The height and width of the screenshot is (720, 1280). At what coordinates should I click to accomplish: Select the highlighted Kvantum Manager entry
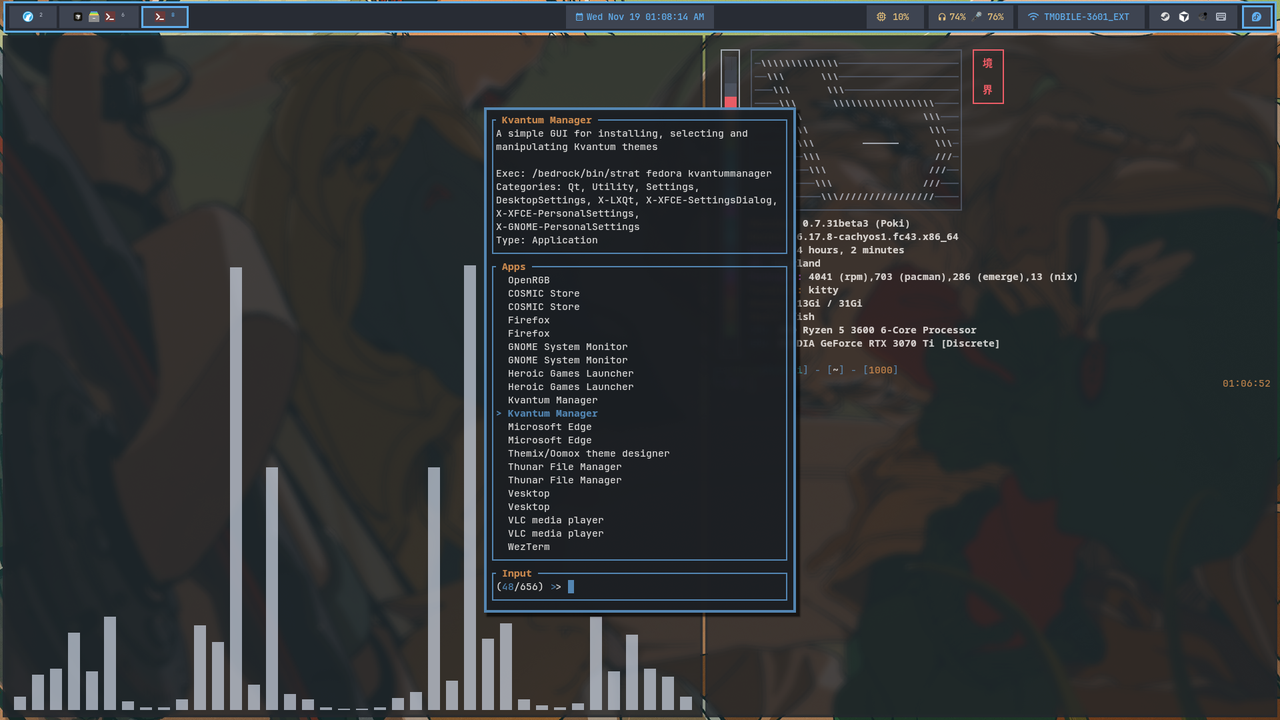coord(553,413)
